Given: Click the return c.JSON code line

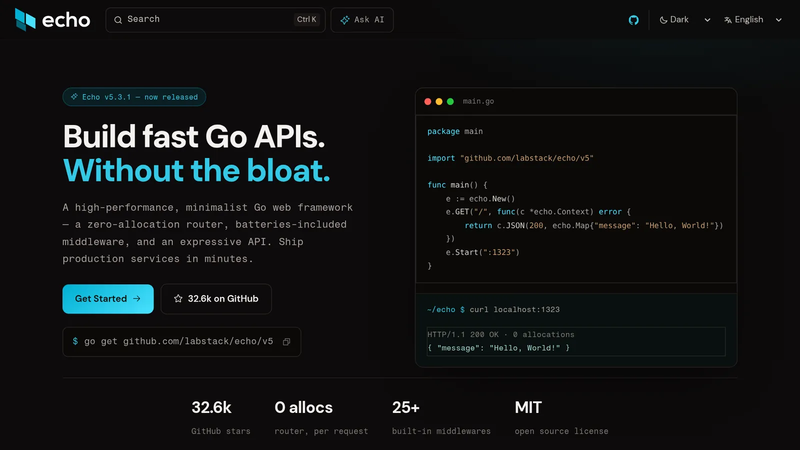Looking at the screenshot, I should pos(594,226).
